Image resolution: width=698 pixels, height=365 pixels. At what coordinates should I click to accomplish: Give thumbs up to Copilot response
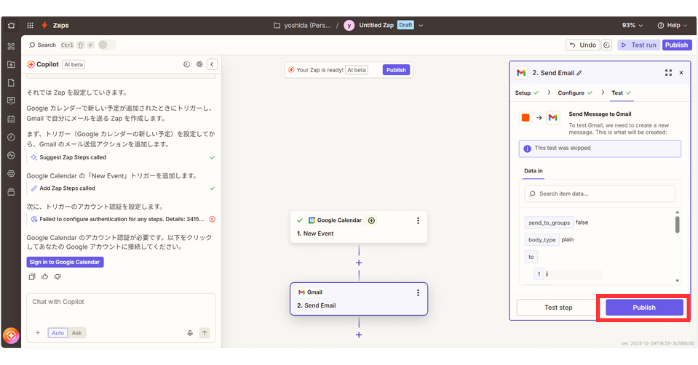click(45, 277)
